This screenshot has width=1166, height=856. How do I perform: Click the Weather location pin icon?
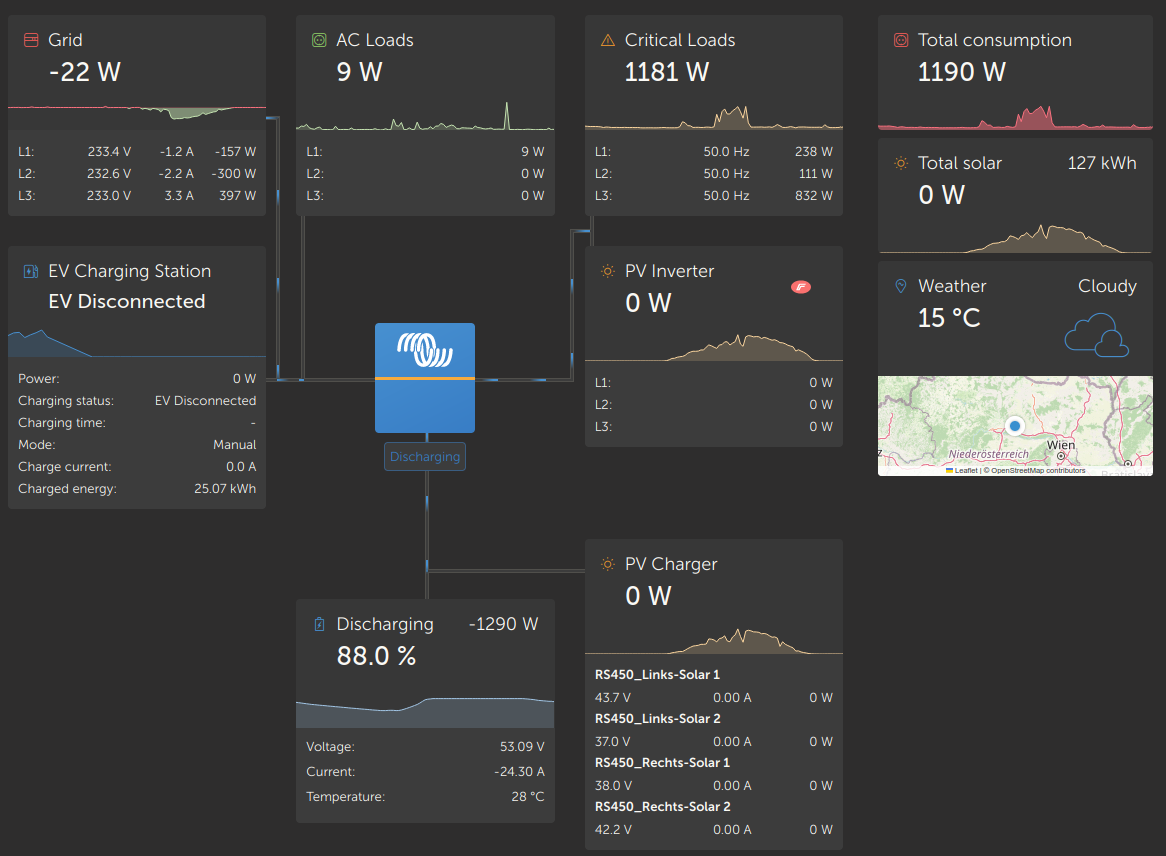900,286
